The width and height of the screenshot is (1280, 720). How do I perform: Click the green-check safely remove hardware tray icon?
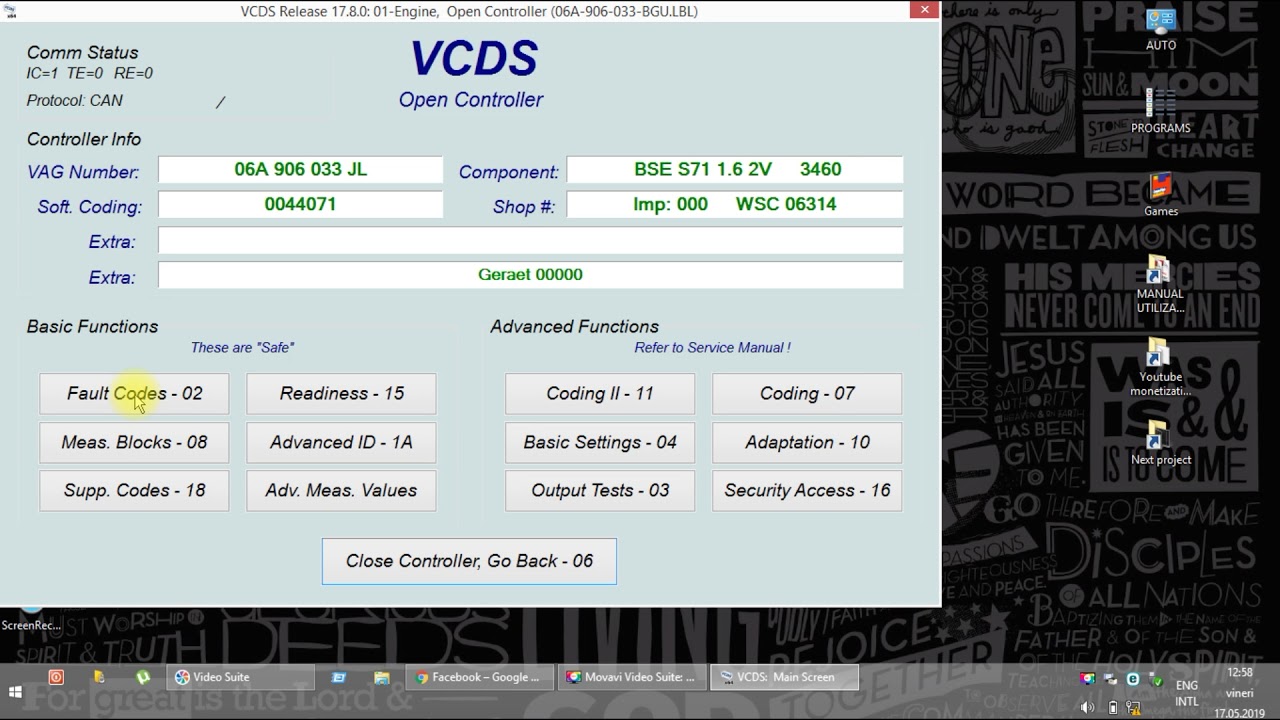1155,679
